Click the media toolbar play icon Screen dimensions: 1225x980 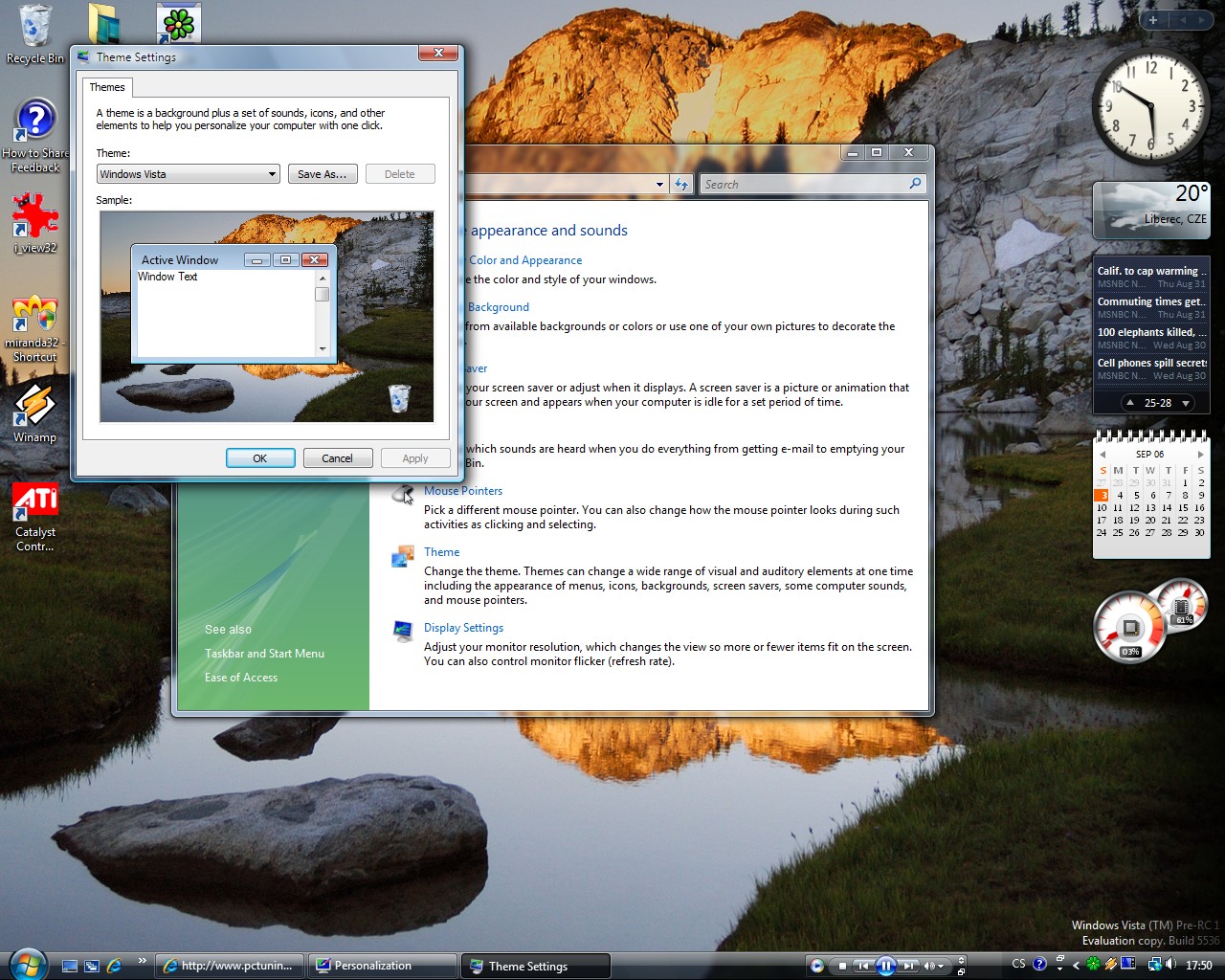click(816, 966)
